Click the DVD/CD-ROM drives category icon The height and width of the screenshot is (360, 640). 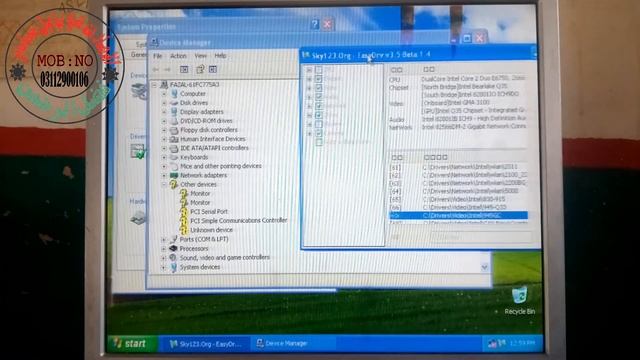click(174, 121)
